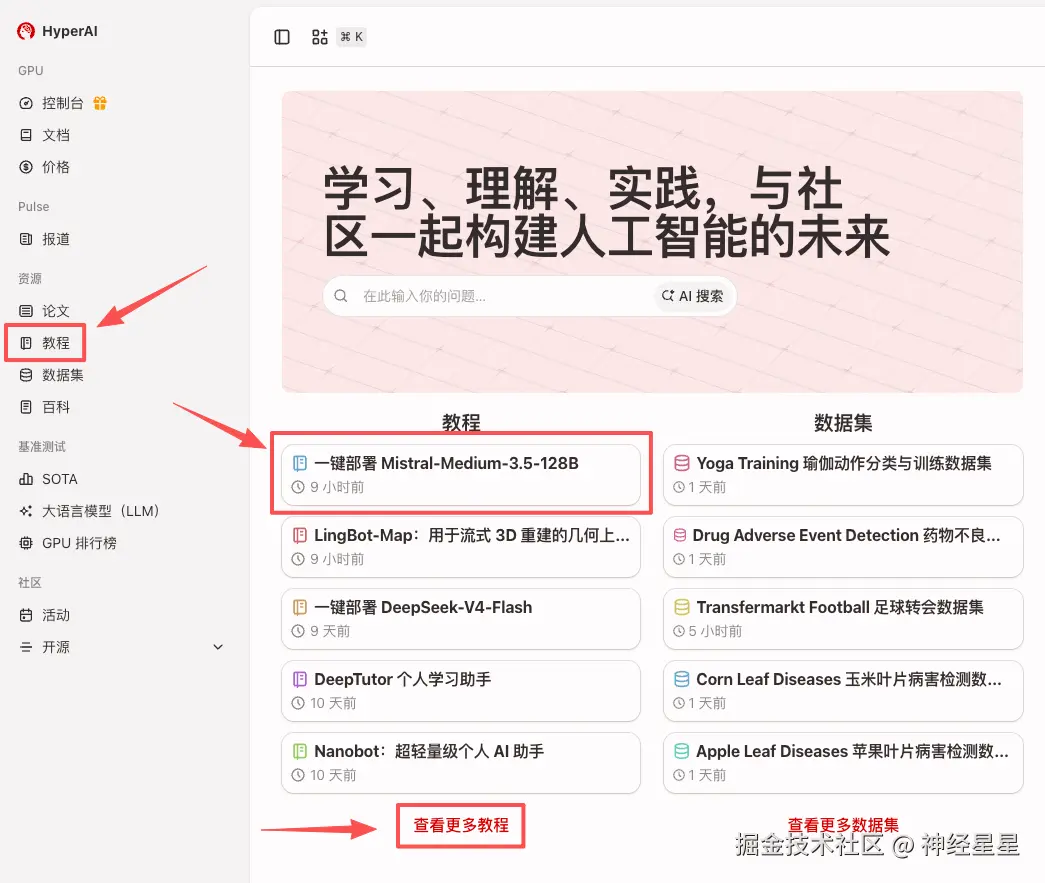
Task: Click the 百科 page icon
Action: [x=26, y=407]
